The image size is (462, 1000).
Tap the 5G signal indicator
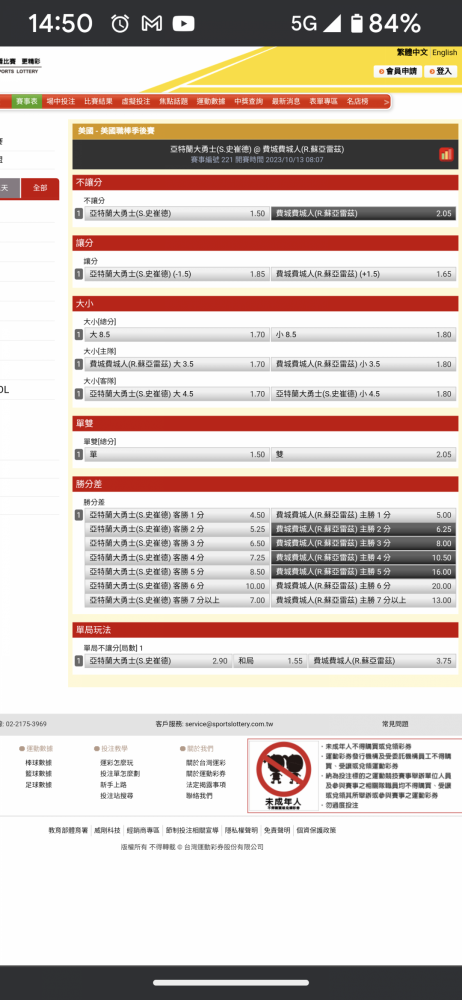click(316, 24)
